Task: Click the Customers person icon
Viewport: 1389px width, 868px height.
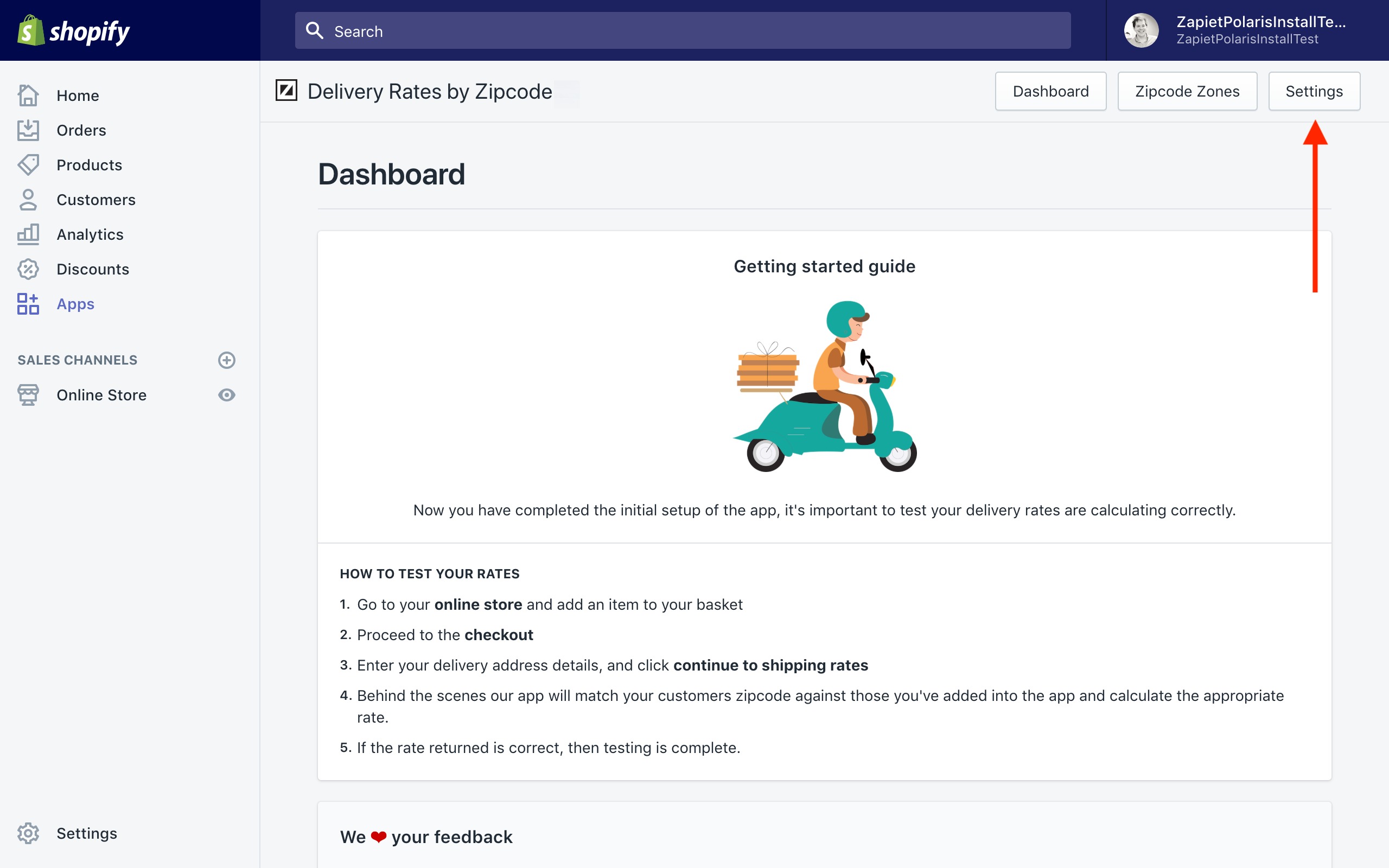Action: tap(28, 200)
